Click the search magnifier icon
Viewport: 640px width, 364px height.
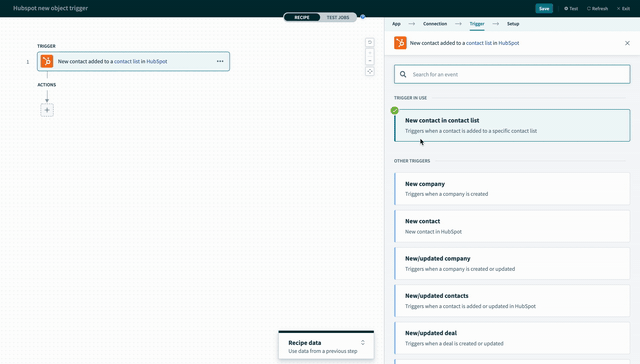coord(403,74)
